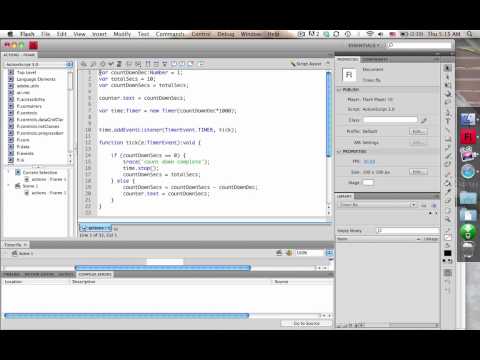Viewport: 480px width, 360px height.
Task: Open the Debug menu
Action: [x=226, y=34]
